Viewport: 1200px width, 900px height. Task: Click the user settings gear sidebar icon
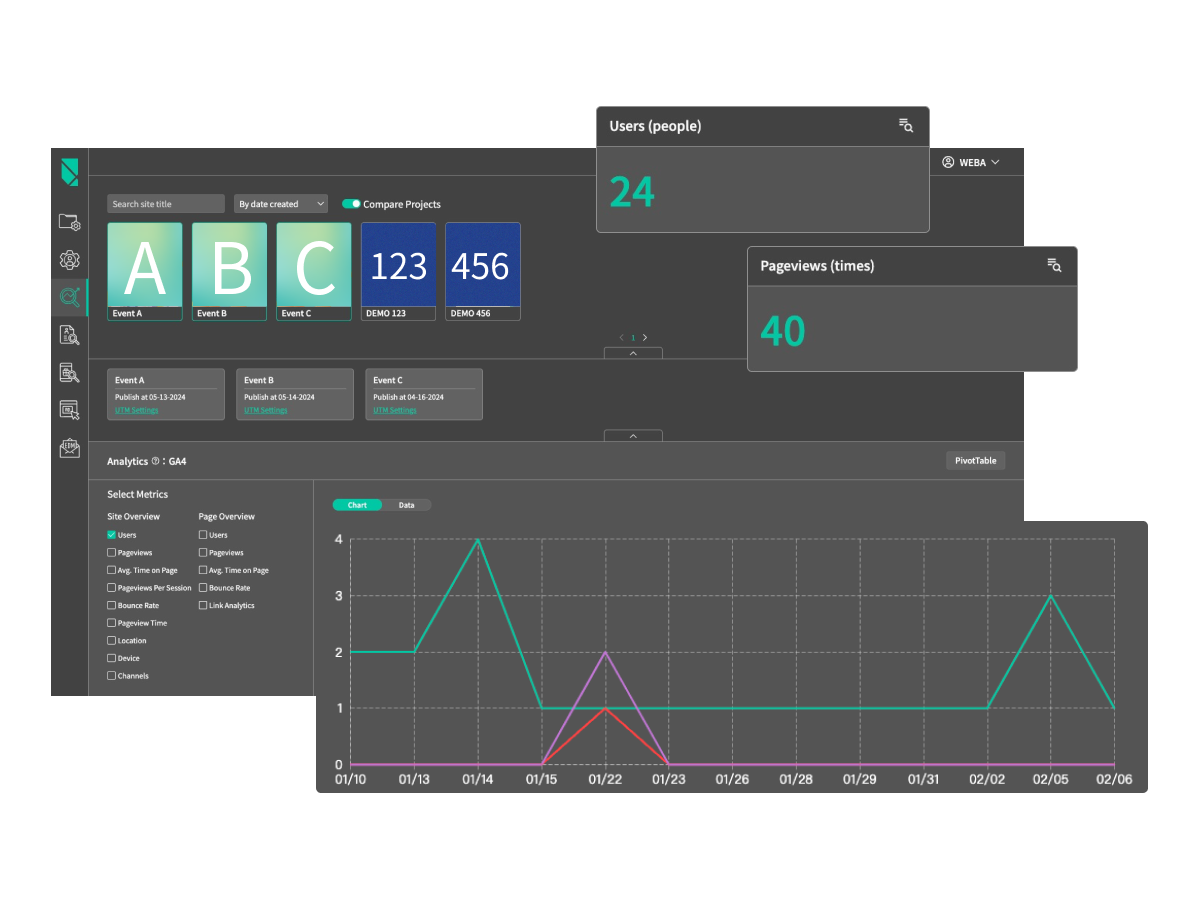[69, 260]
